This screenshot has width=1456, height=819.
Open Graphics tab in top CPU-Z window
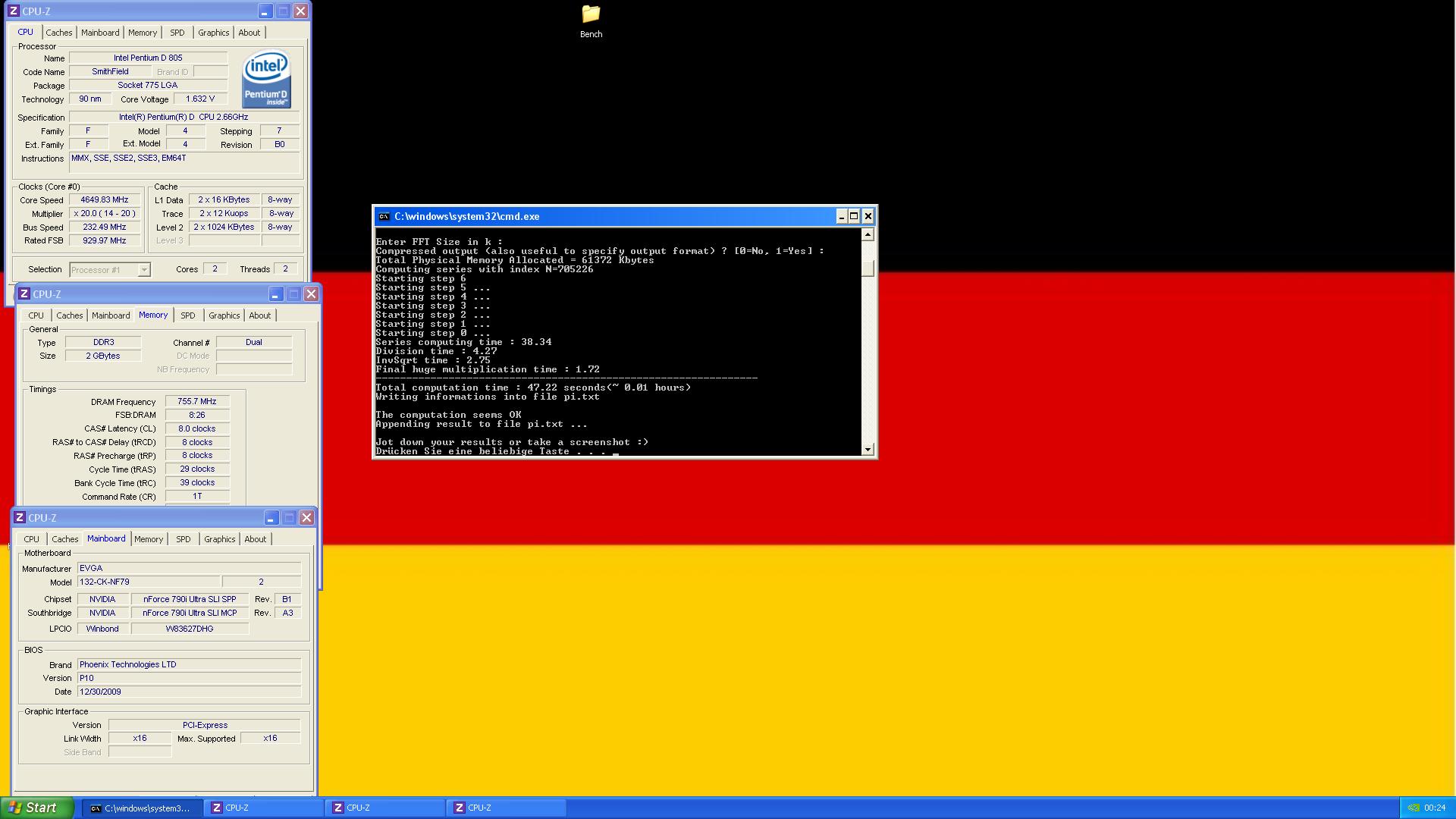click(214, 33)
